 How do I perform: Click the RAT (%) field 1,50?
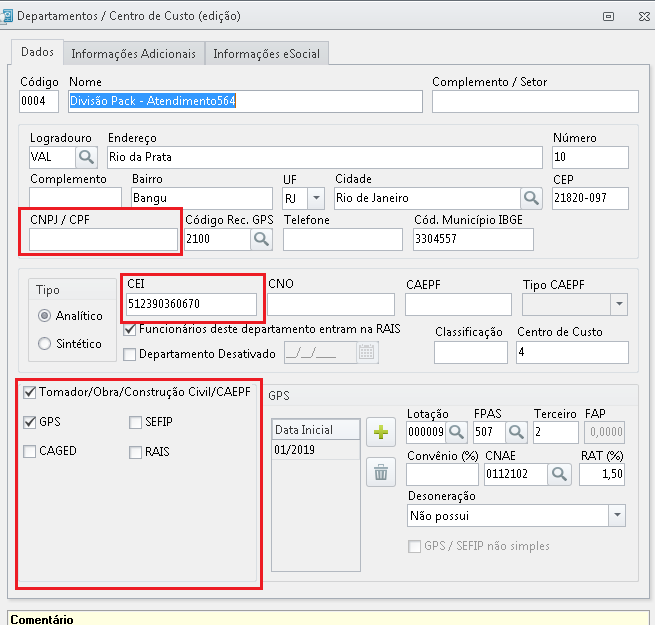tap(602, 474)
